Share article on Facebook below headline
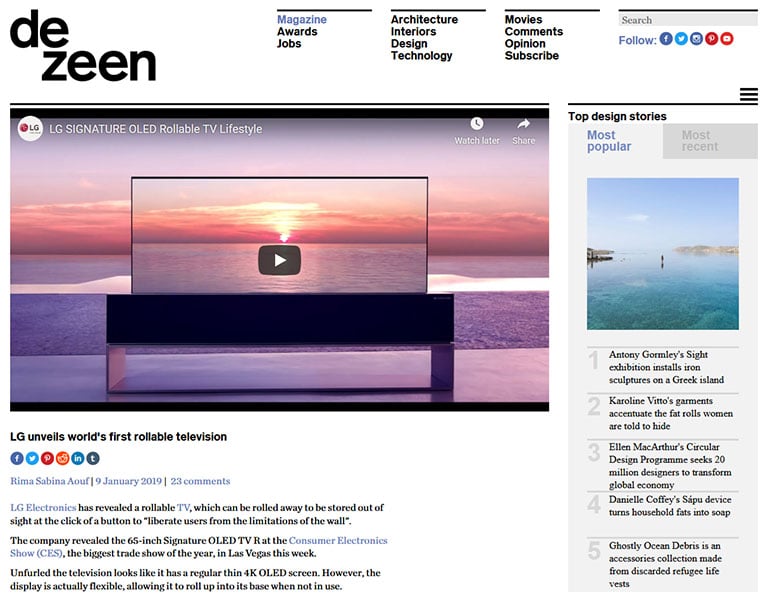 [x=17, y=458]
